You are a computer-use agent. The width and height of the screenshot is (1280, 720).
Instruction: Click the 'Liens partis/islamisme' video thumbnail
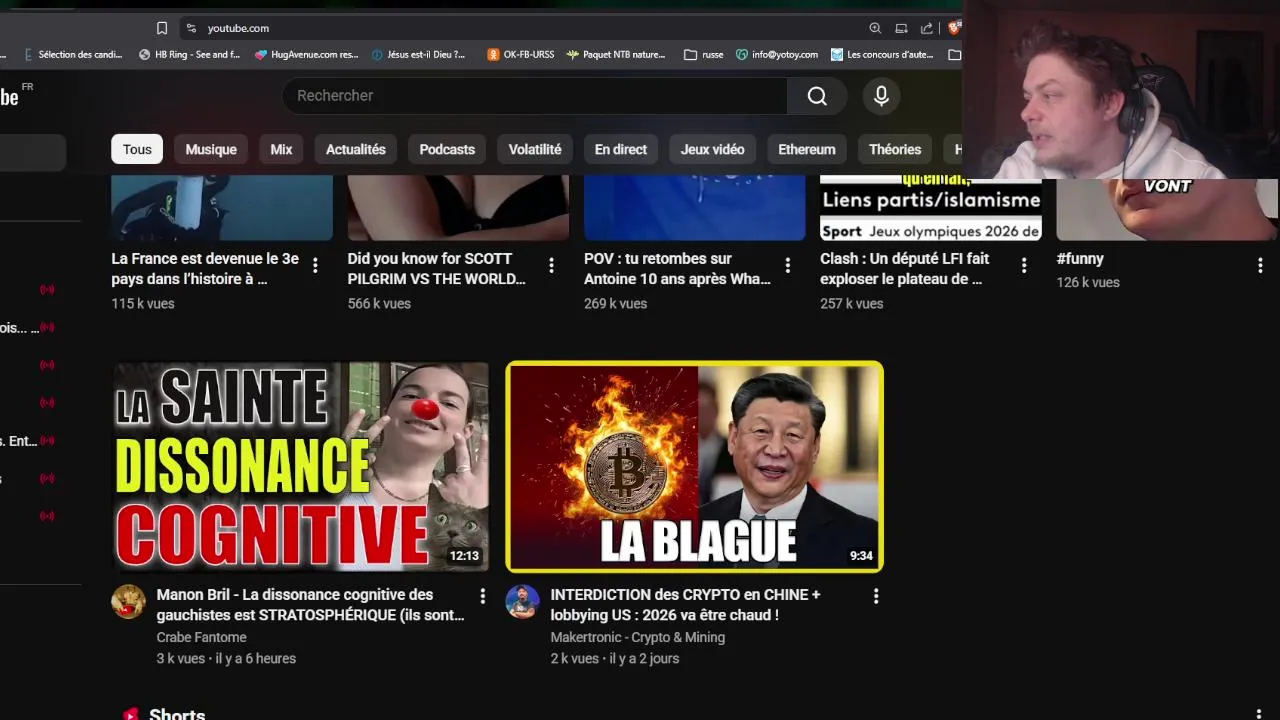931,207
